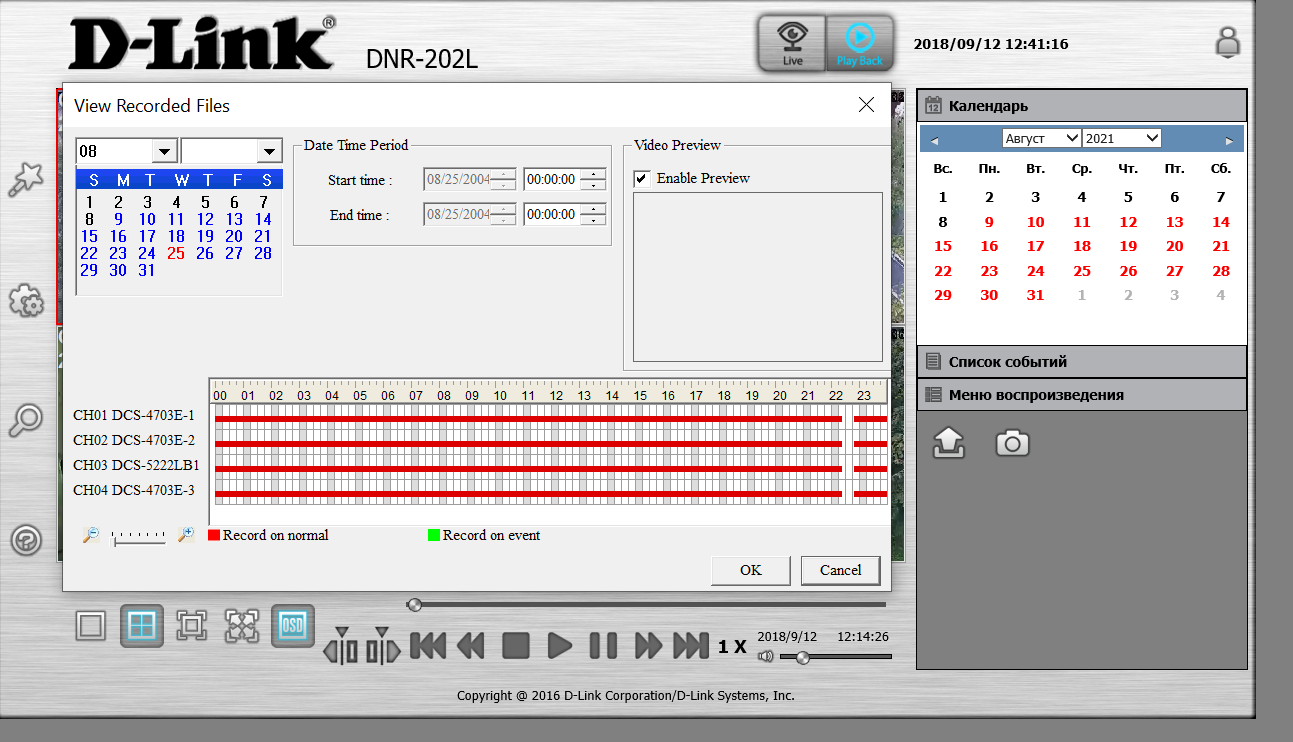Click the OK button
The image size is (1293, 742).
(x=750, y=570)
